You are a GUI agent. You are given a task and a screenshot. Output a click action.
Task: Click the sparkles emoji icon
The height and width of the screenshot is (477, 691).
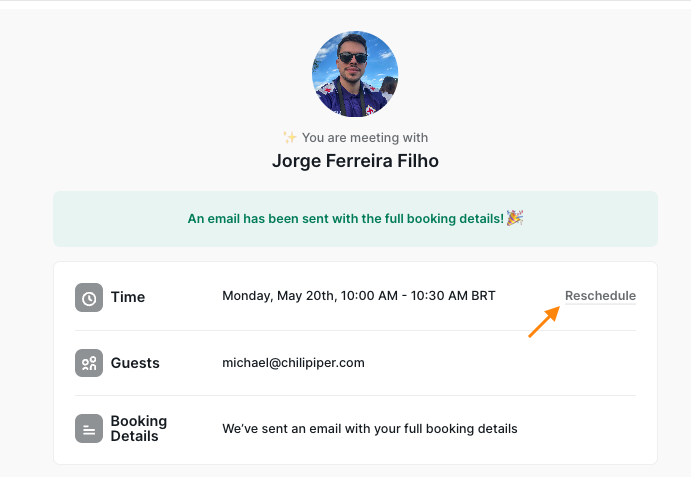click(290, 137)
